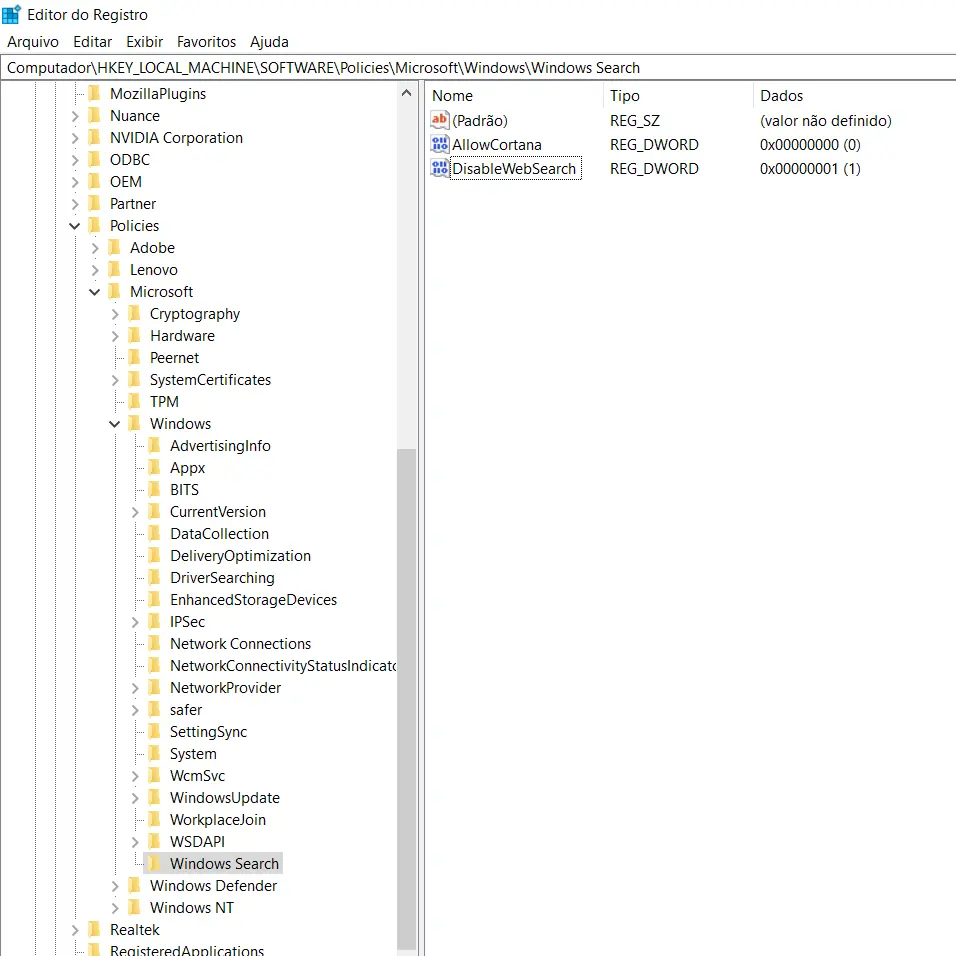
Task: Expand the Hardware key
Action: (x=115, y=336)
